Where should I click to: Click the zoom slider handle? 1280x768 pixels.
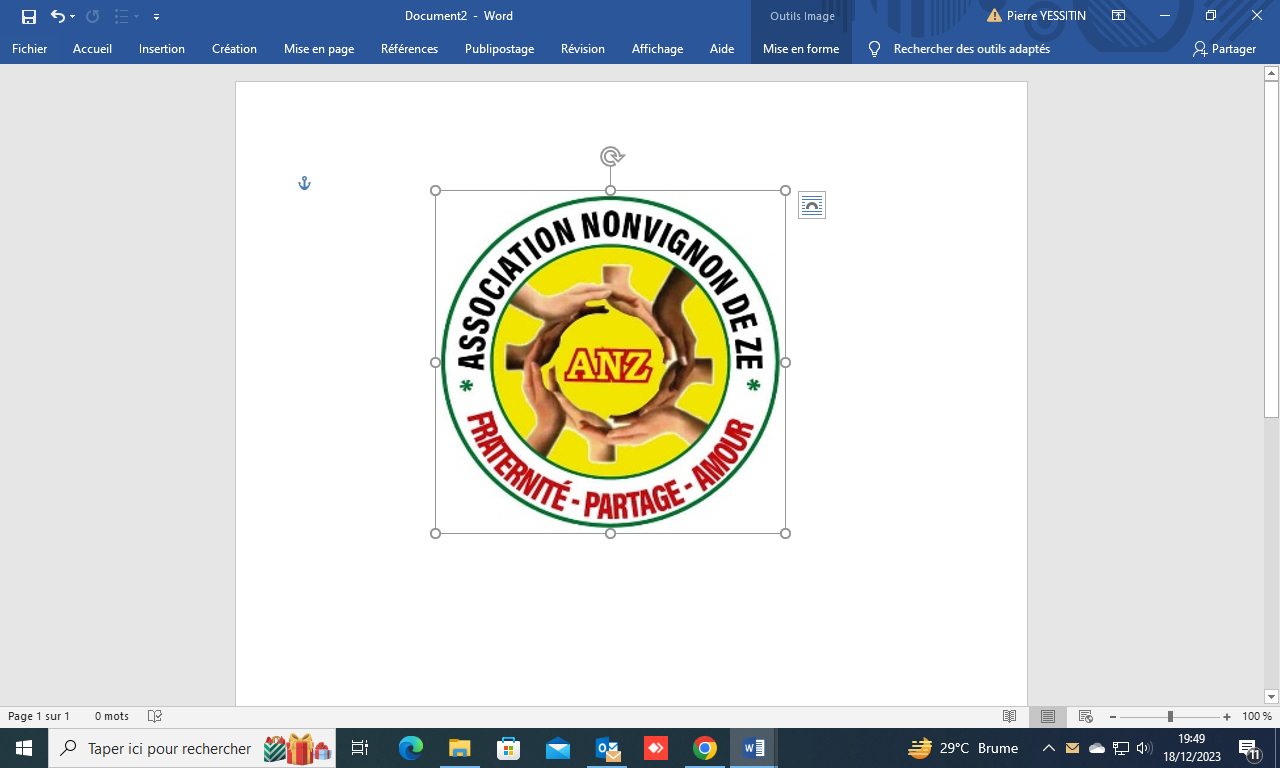point(1170,716)
